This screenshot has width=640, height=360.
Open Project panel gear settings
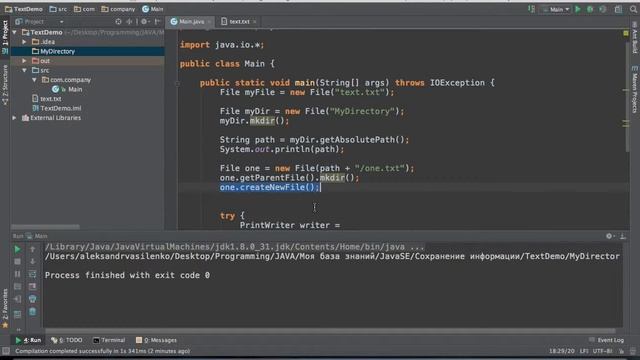(x=145, y=22)
